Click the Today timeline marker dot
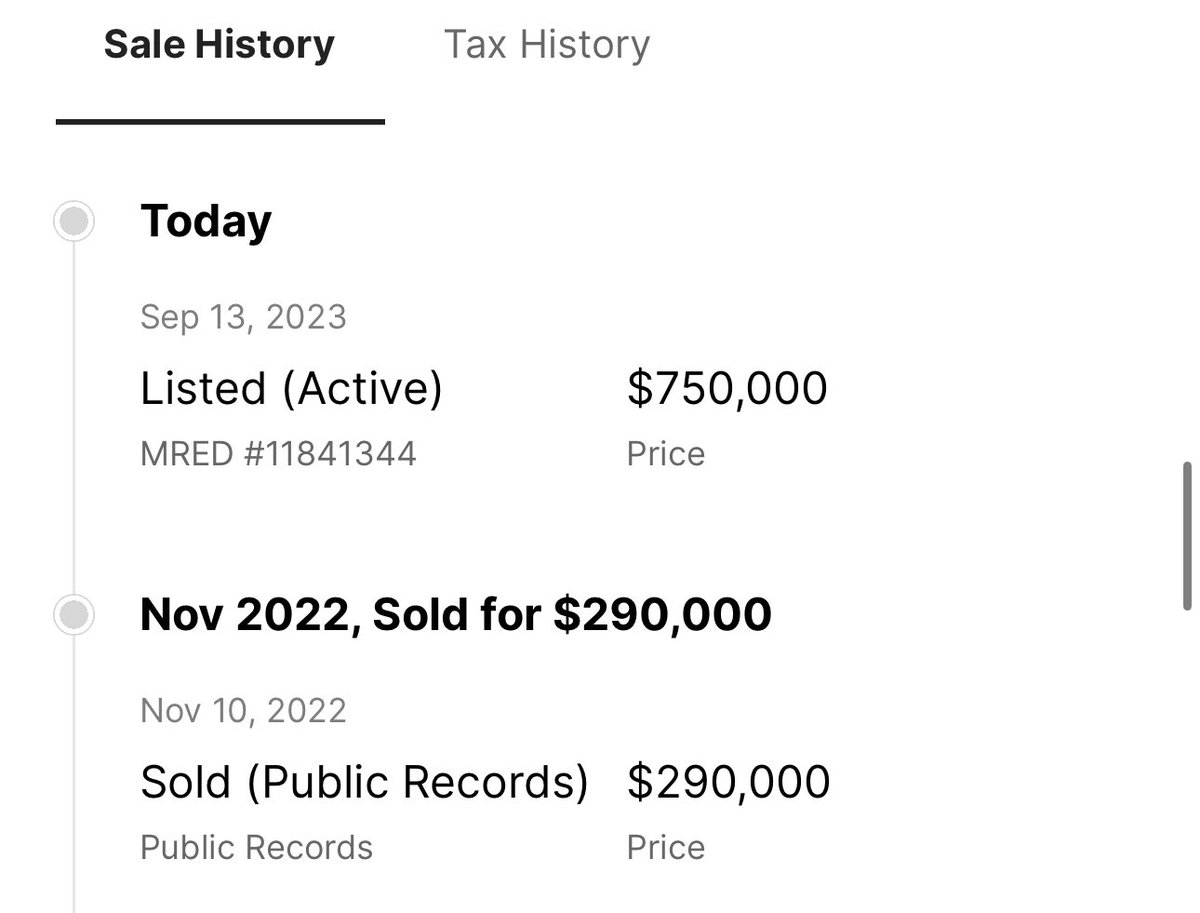This screenshot has width=1200, height=913. [74, 222]
